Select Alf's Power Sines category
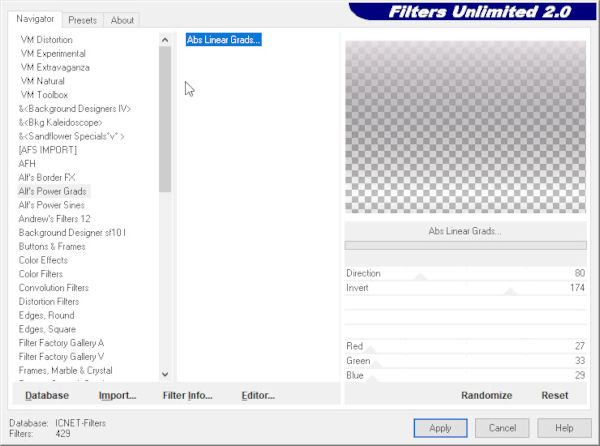The height and width of the screenshot is (446, 600). [51, 205]
